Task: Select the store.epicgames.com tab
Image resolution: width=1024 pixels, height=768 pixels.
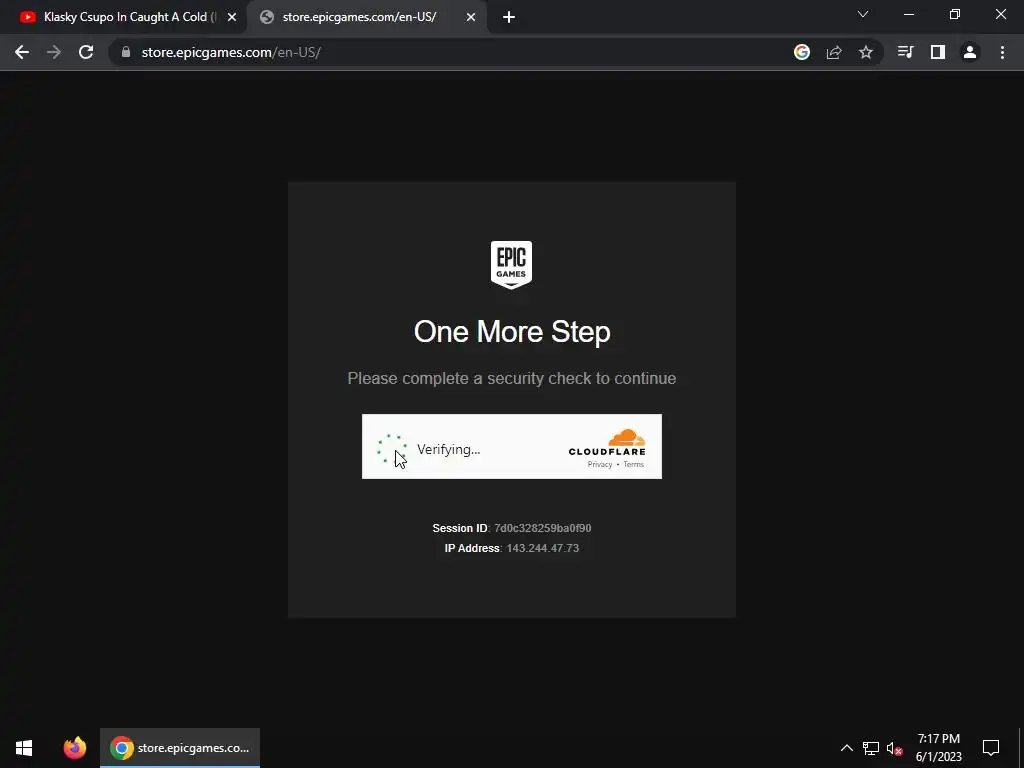Action: point(359,17)
